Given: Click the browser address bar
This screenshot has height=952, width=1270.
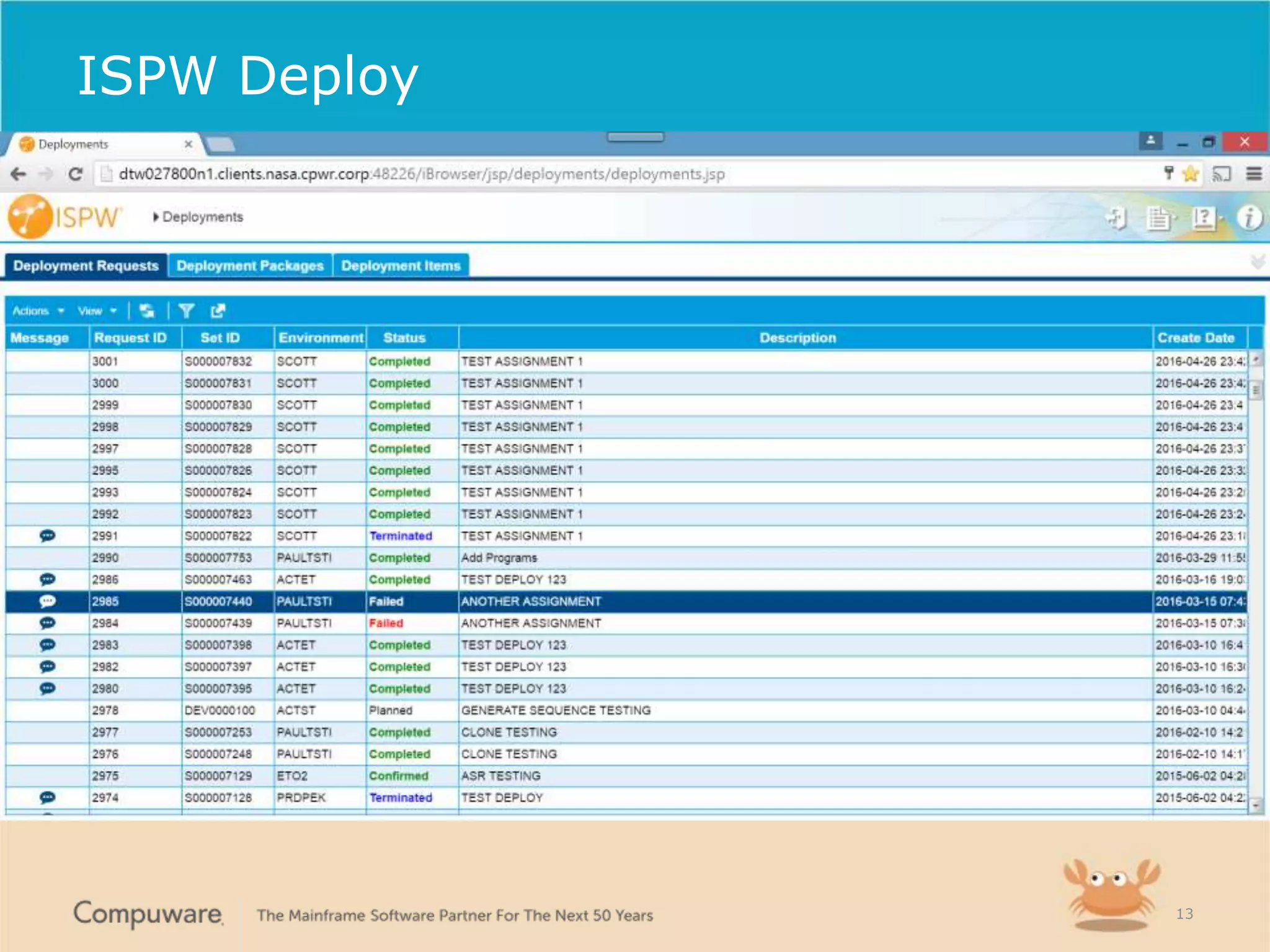Looking at the screenshot, I should click(626, 174).
